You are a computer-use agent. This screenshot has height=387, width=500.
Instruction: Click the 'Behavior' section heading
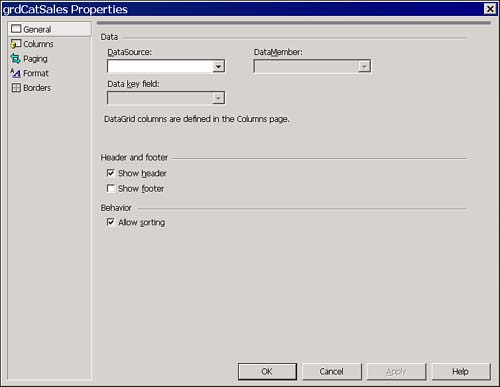(116, 208)
